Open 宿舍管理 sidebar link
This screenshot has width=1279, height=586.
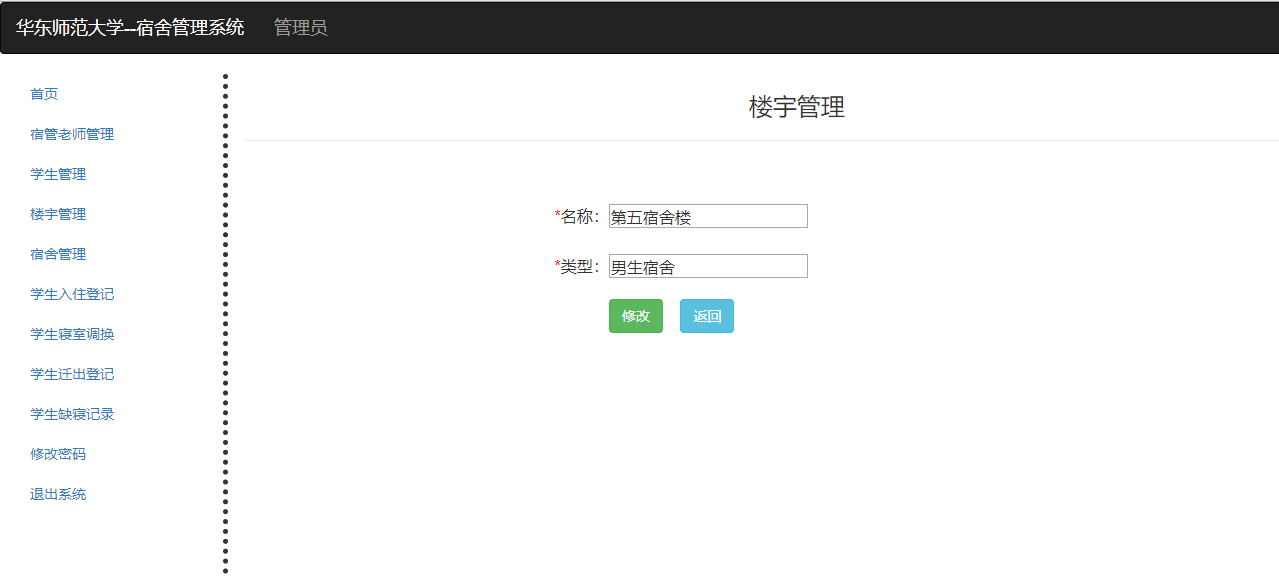click(58, 254)
